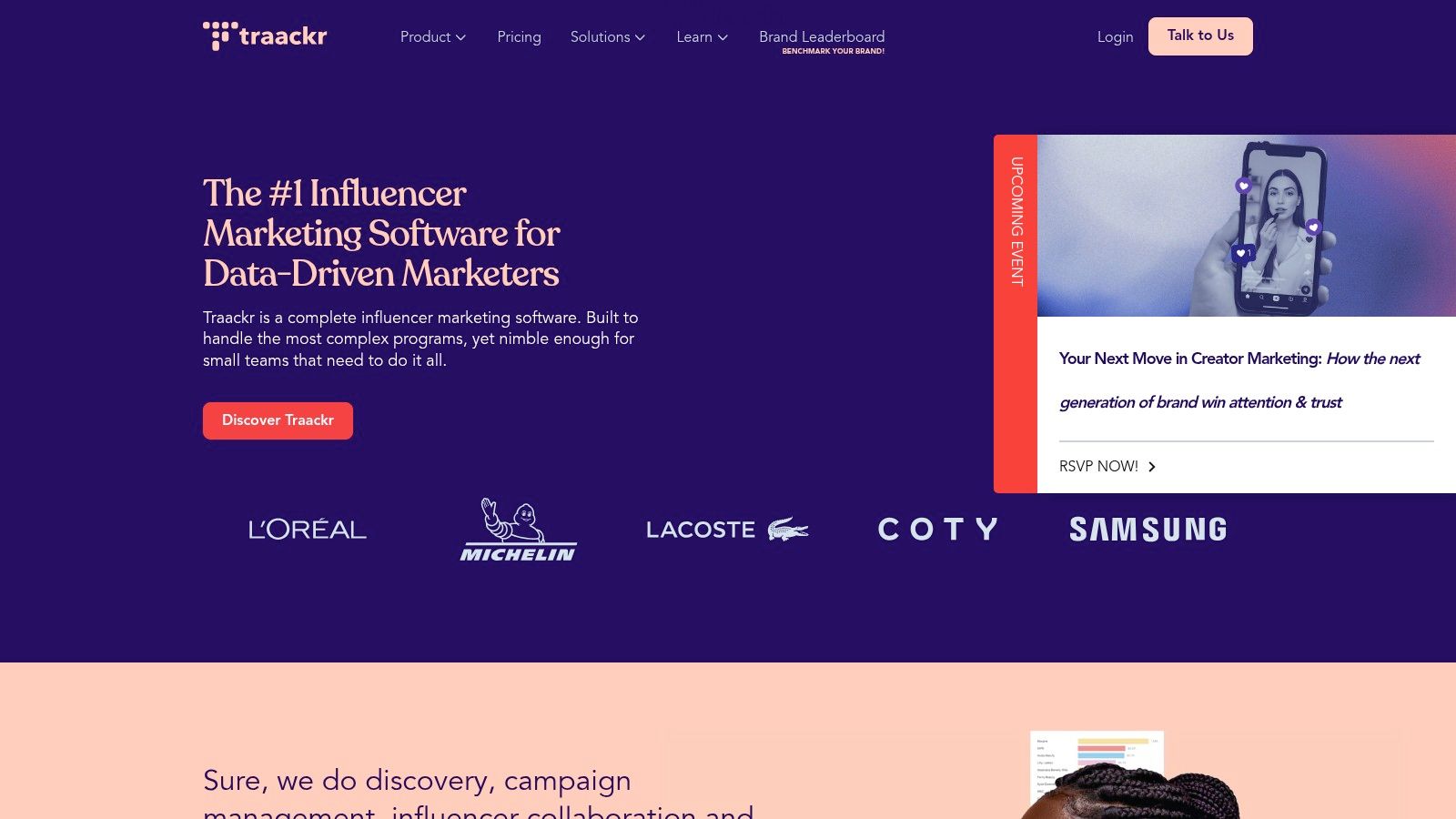Screen dimensions: 1456x819
Task: Expand the Solutions dropdown menu
Action: point(608,37)
